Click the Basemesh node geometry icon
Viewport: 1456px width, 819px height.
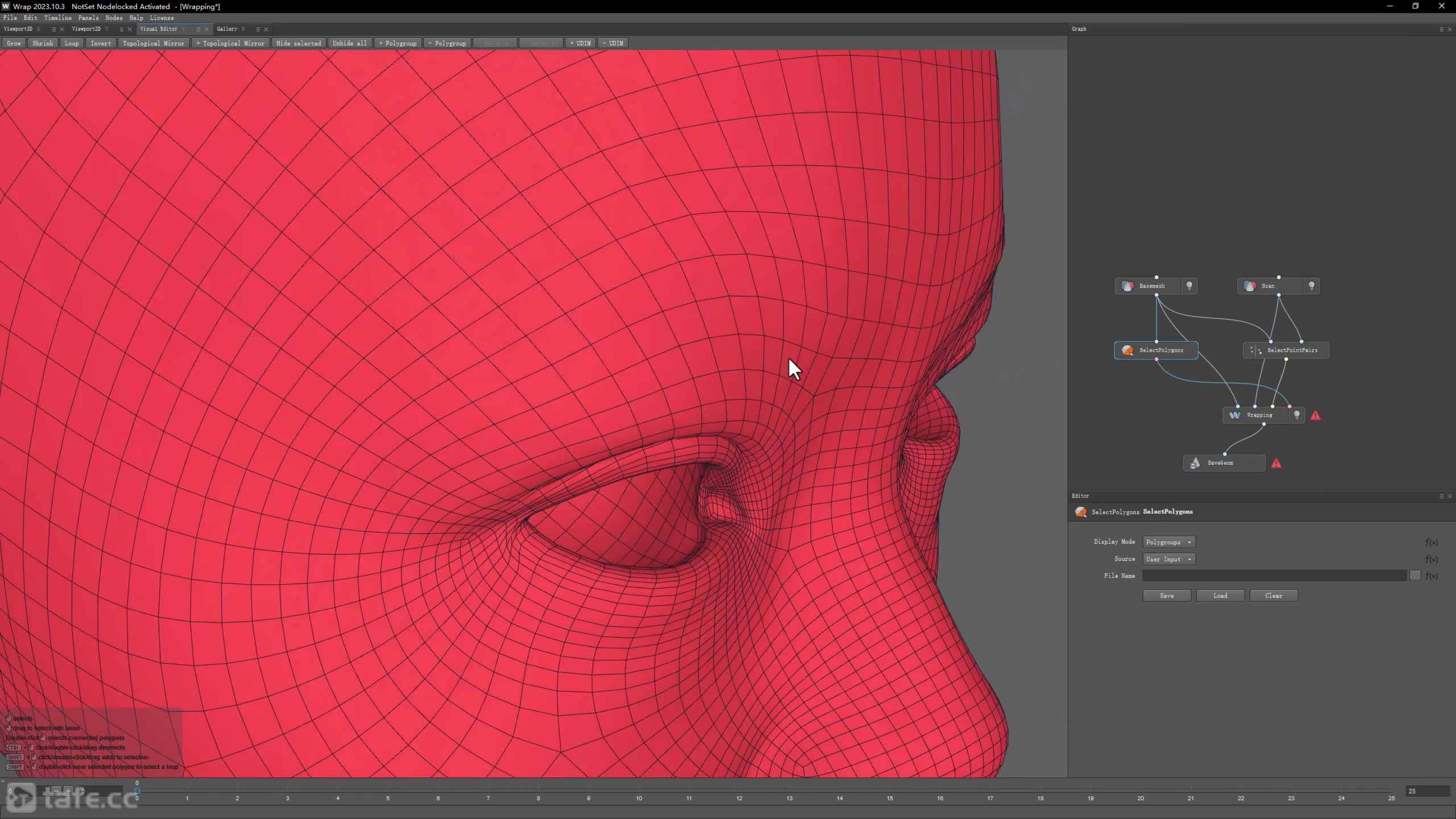pos(1128,286)
